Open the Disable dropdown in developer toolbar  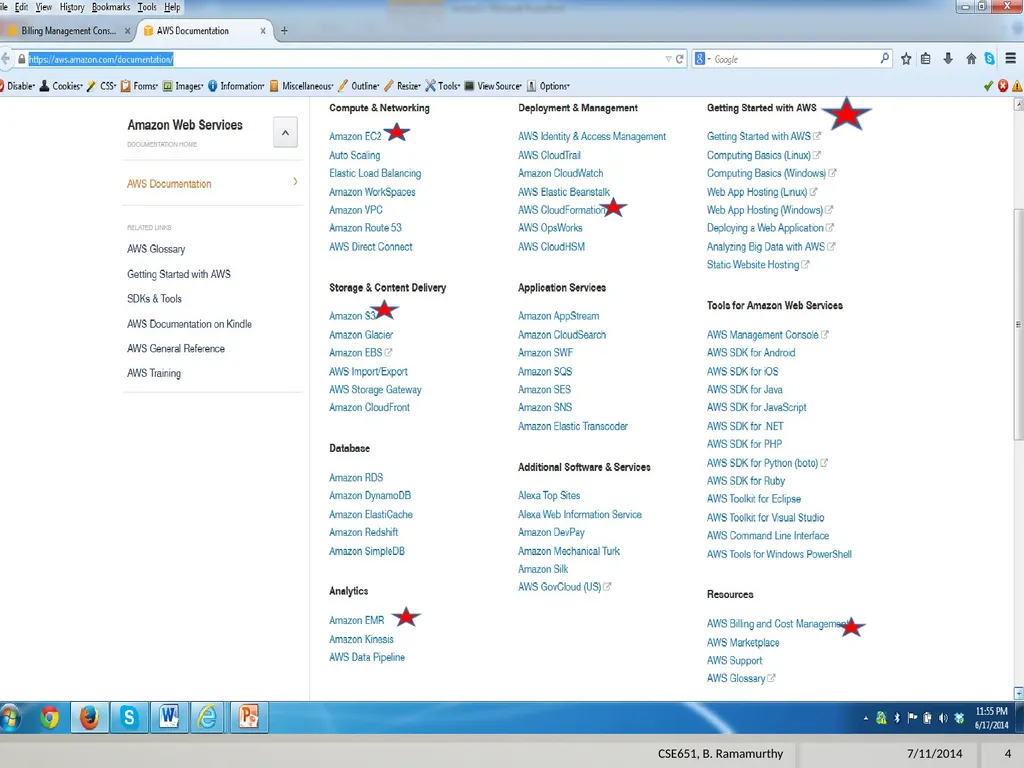(x=18, y=86)
